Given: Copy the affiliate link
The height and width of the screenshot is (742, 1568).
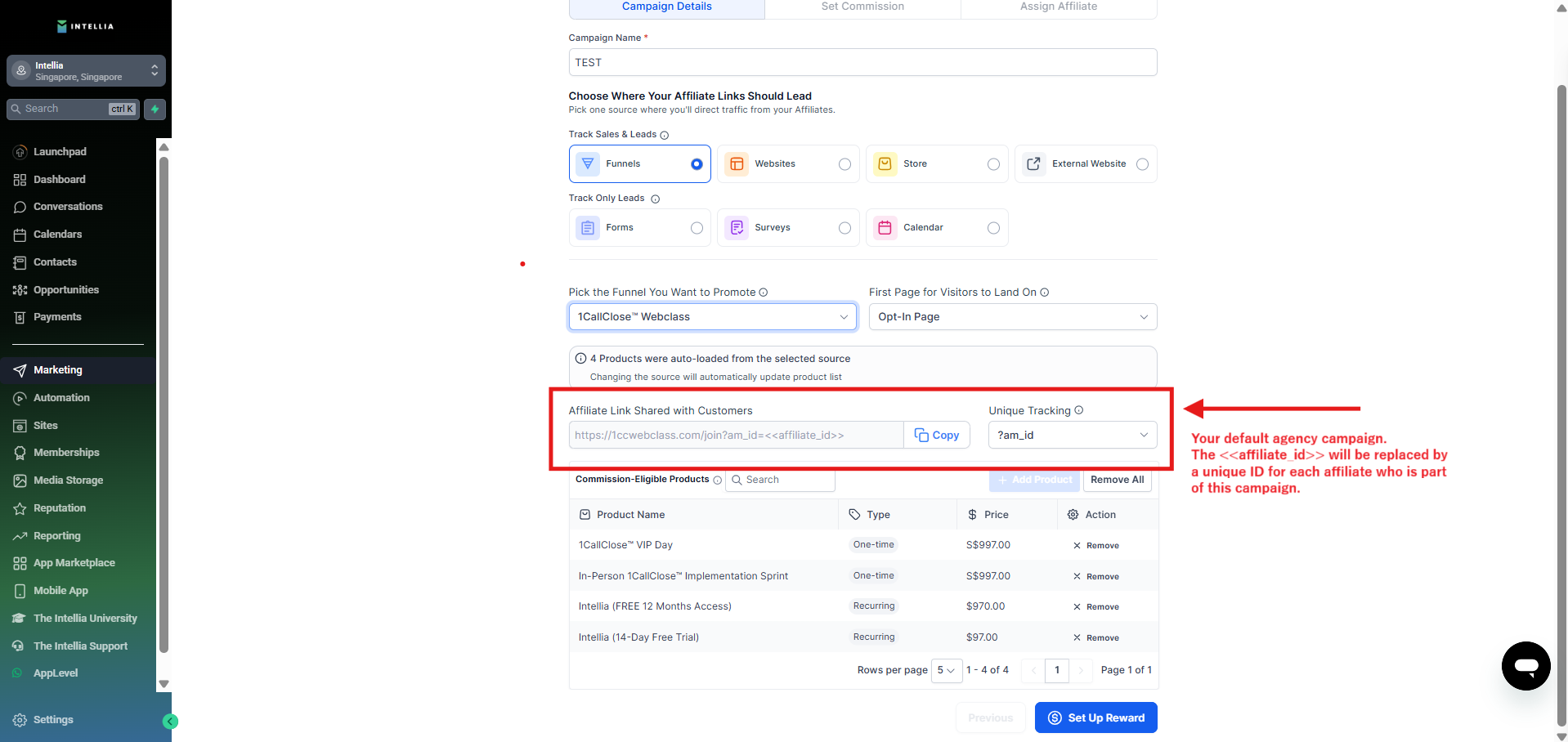Looking at the screenshot, I should [937, 436].
